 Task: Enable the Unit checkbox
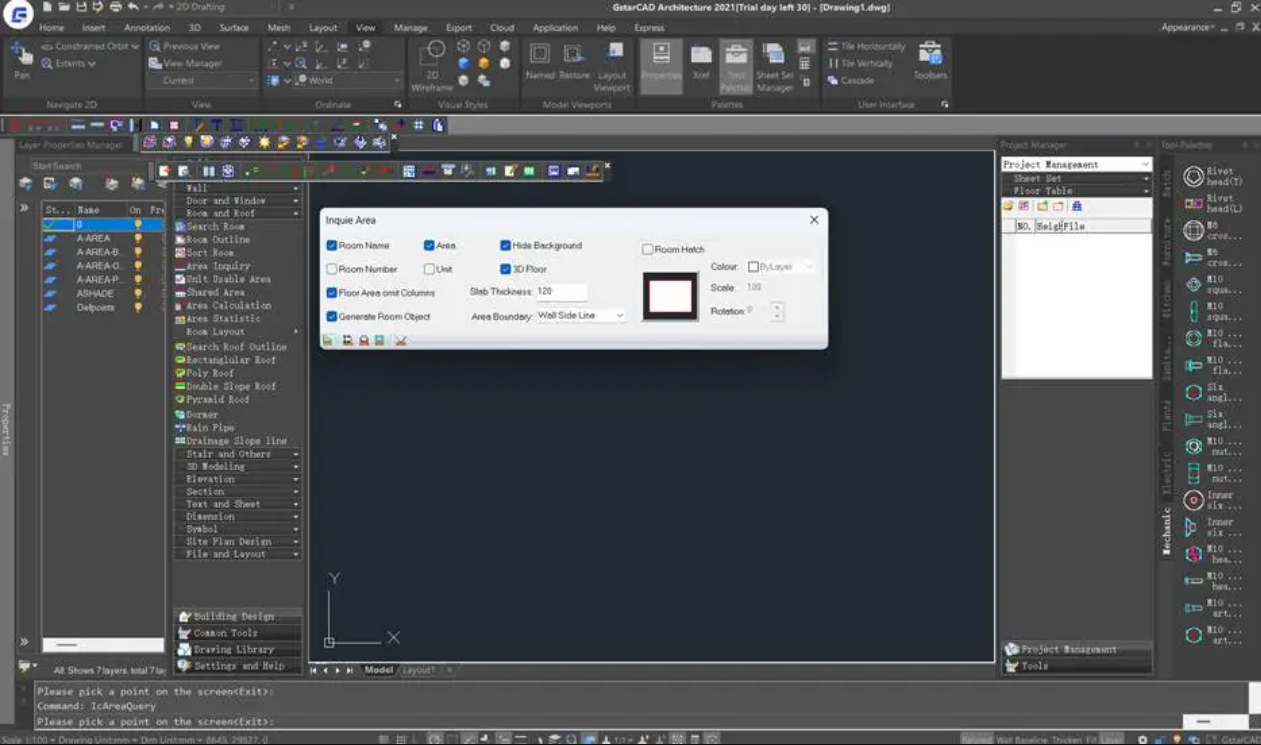tap(429, 269)
